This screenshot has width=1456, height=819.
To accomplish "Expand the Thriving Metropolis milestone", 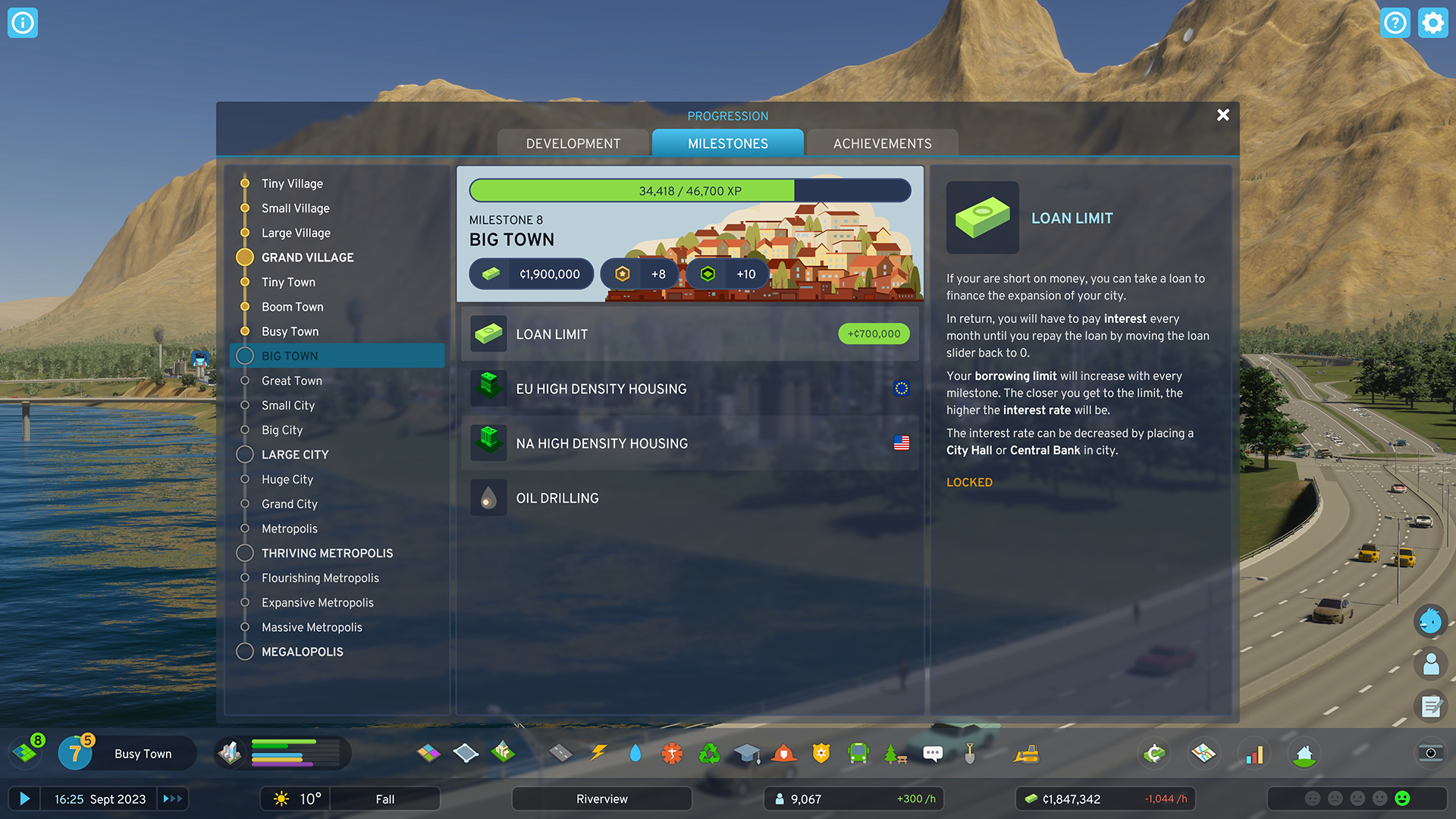I will pos(327,553).
